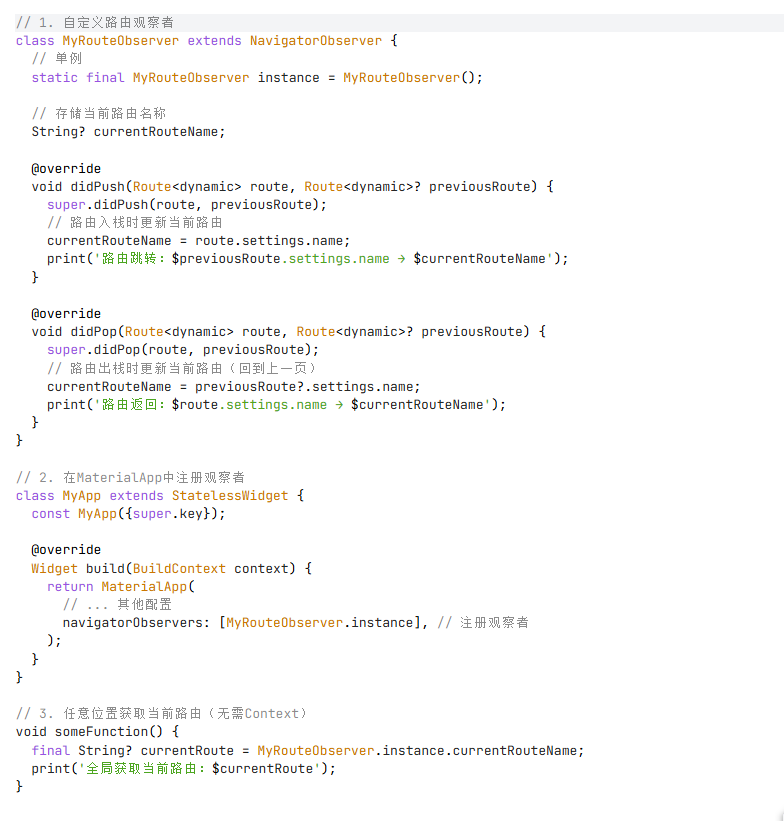Screen dimensions: 784x821
Task: Click the 存储当前路由名称 comment
Action: [x=98, y=113]
